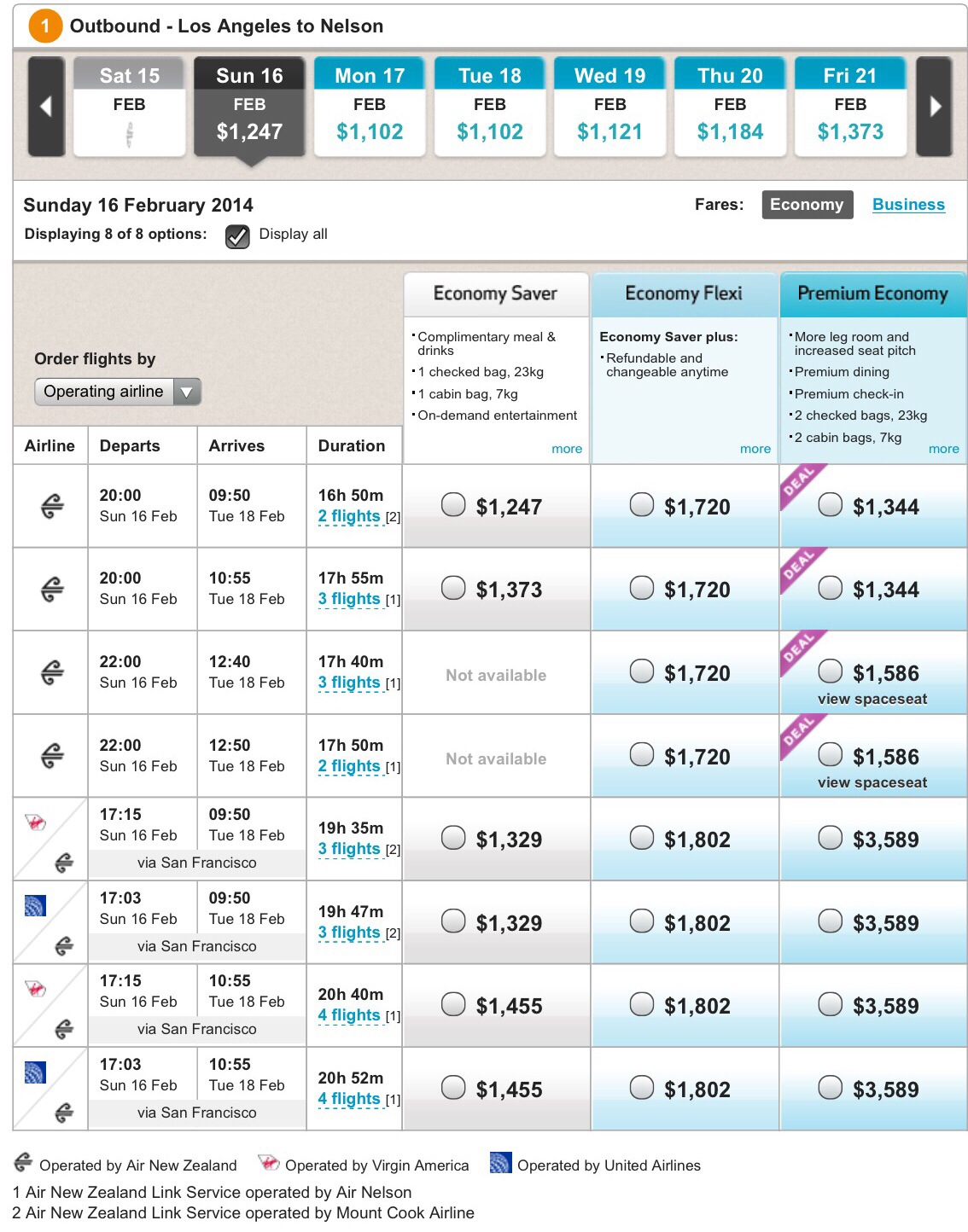Click the United Airlines logo on the 19h 47m flight

[35, 905]
